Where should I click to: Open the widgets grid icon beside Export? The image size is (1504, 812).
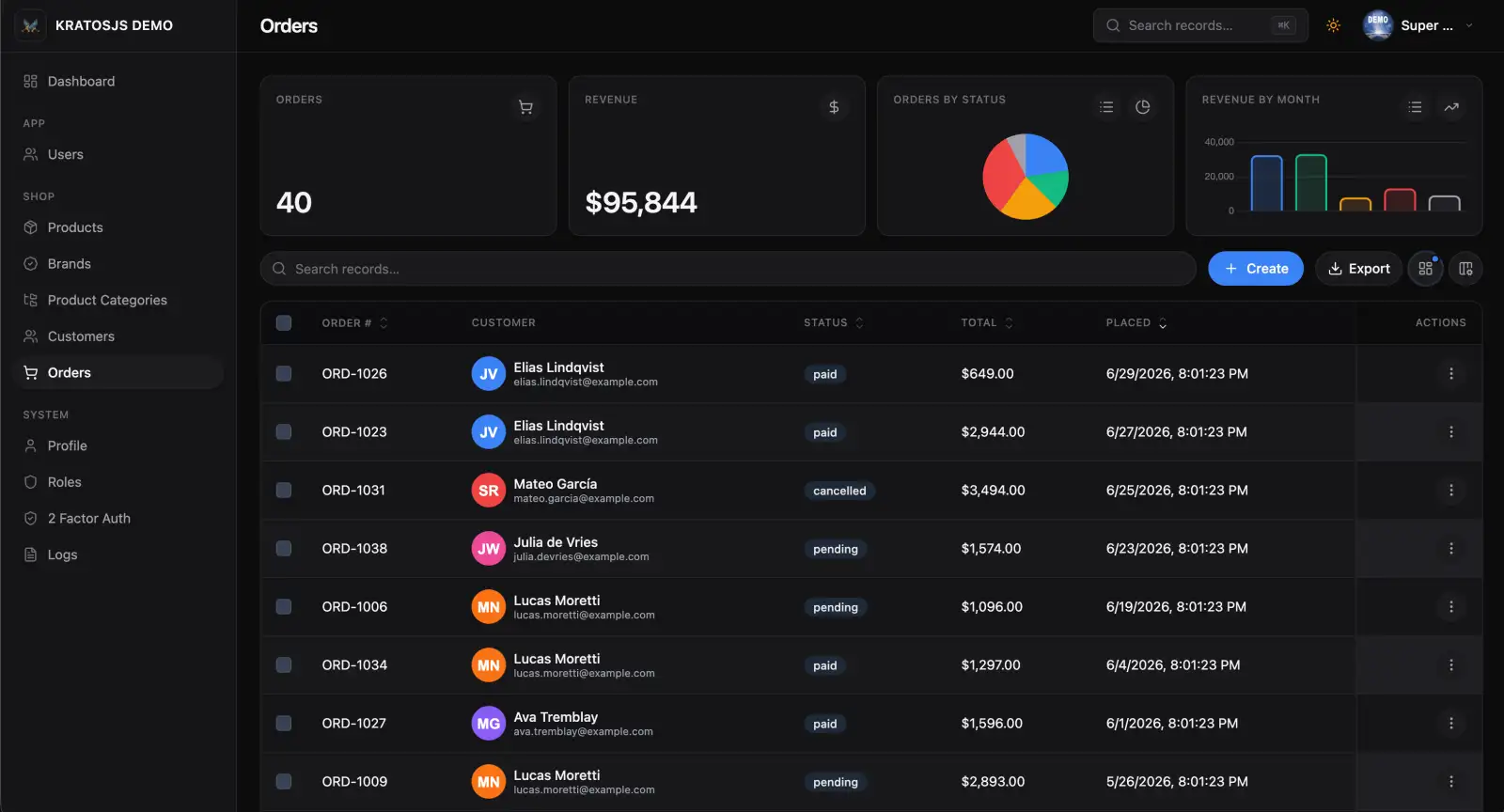(1425, 269)
